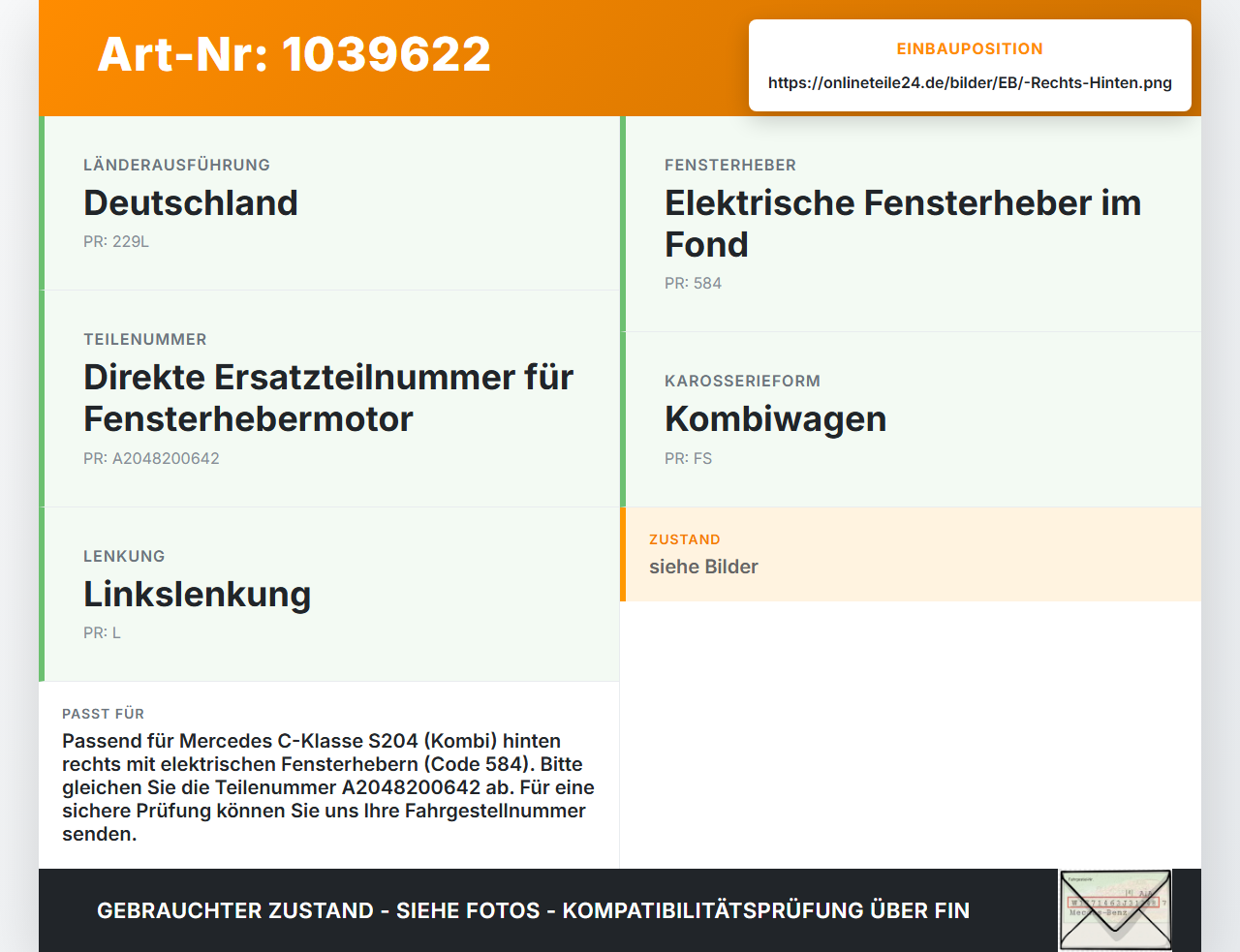This screenshot has height=952, width=1240.
Task: Click the PR: FS code
Action: point(688,458)
